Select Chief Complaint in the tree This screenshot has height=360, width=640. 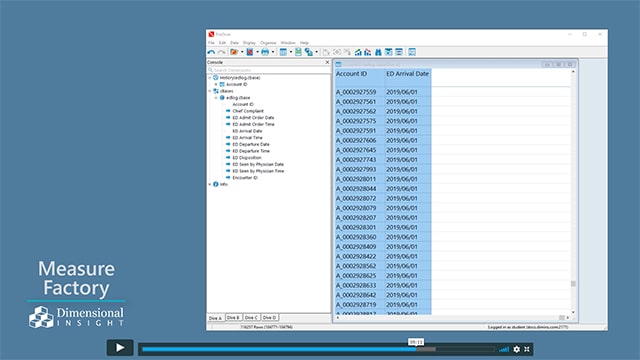point(248,111)
